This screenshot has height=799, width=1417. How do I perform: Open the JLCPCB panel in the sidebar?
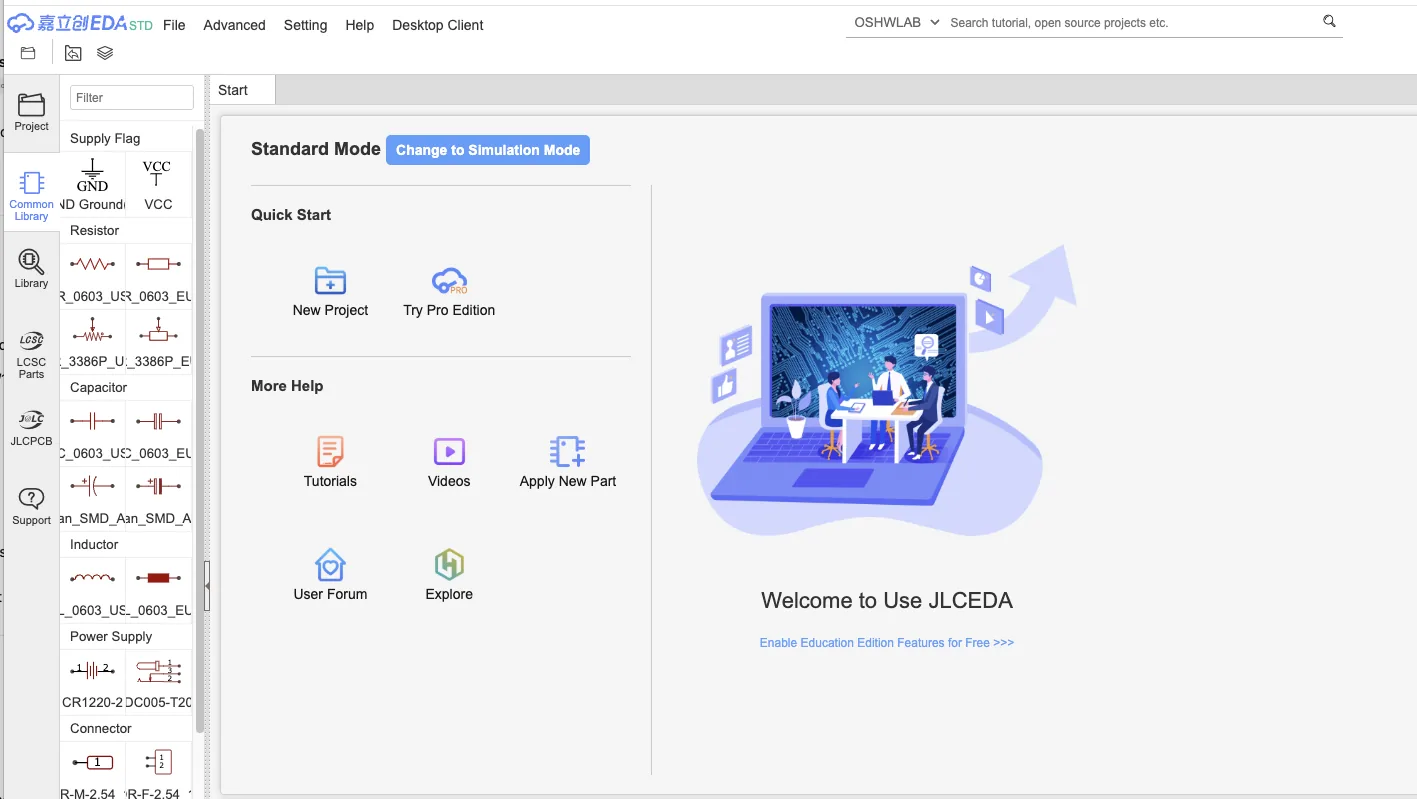pyautogui.click(x=31, y=425)
